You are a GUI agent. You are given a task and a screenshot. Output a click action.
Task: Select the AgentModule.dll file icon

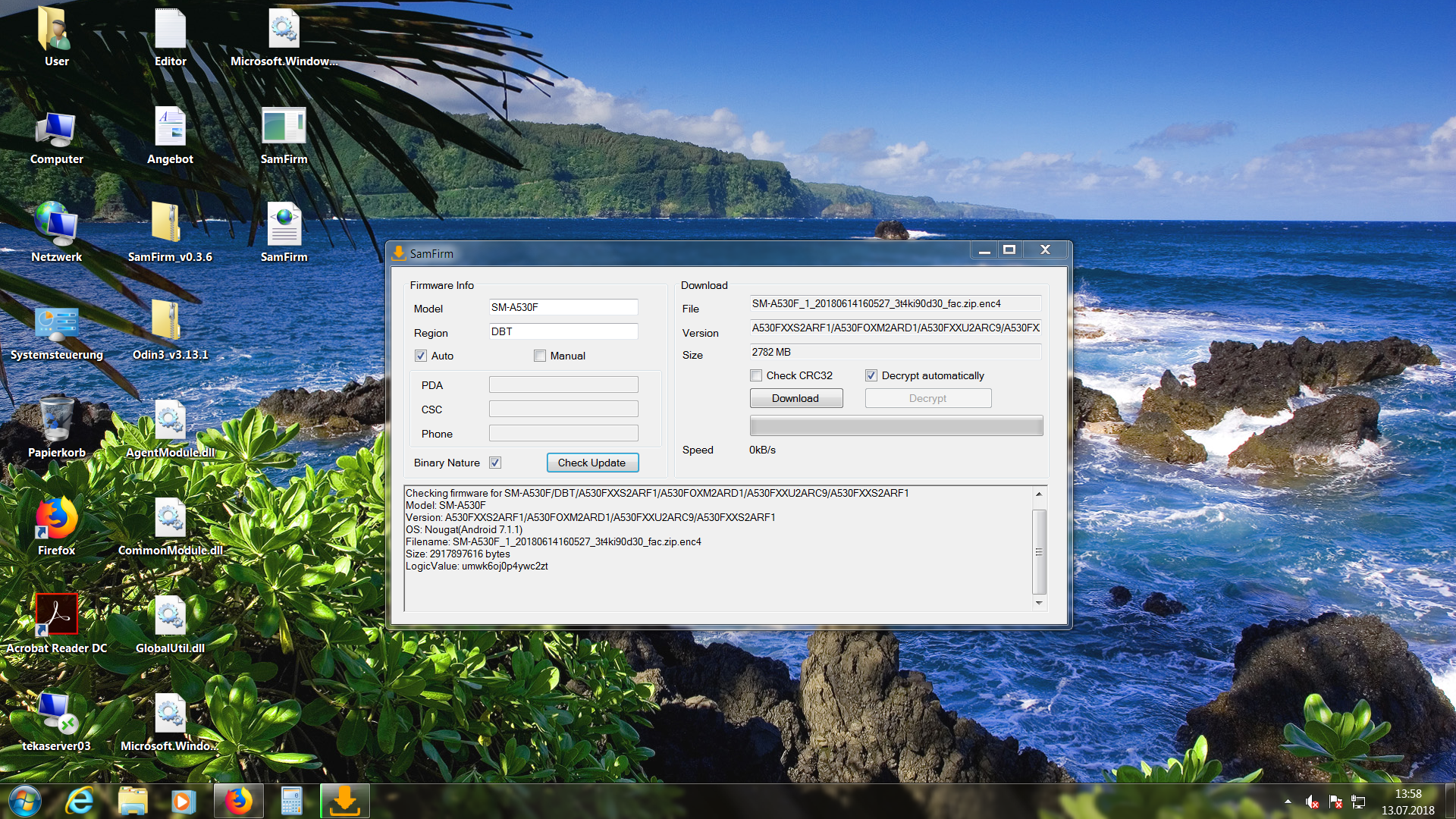coord(170,428)
